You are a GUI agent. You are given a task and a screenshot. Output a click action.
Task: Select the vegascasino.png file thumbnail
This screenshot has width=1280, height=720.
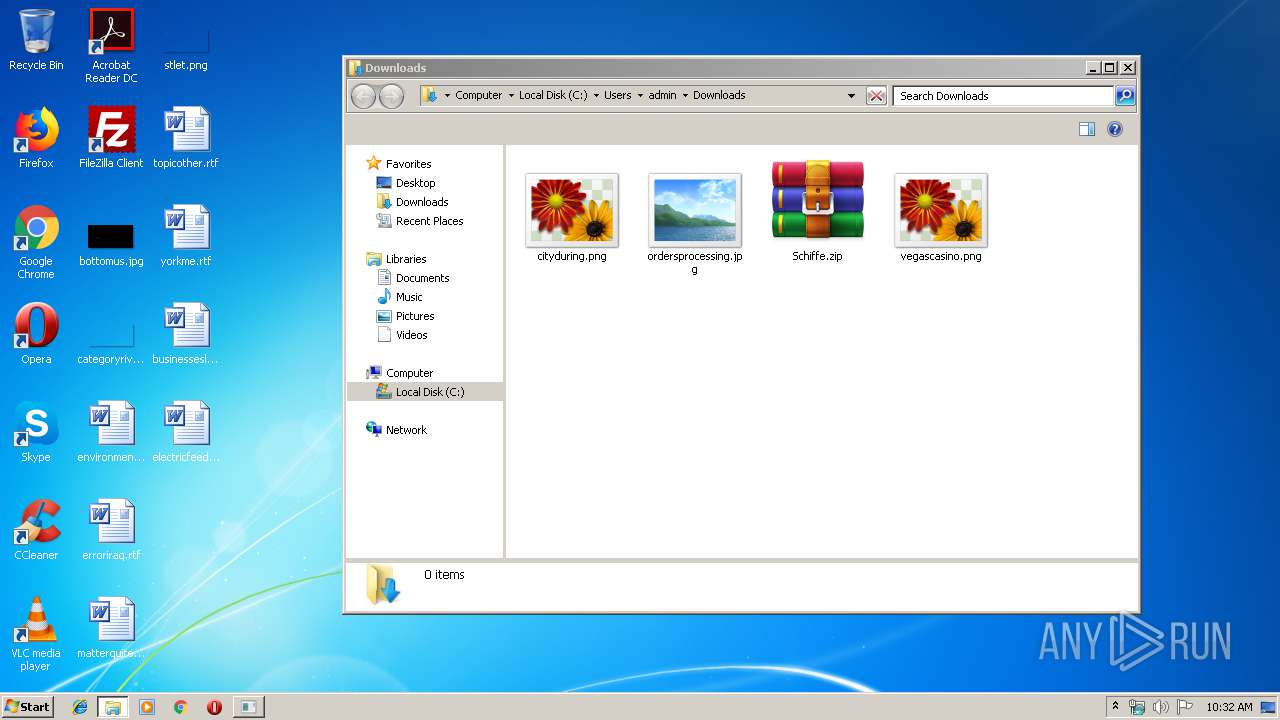941,218
